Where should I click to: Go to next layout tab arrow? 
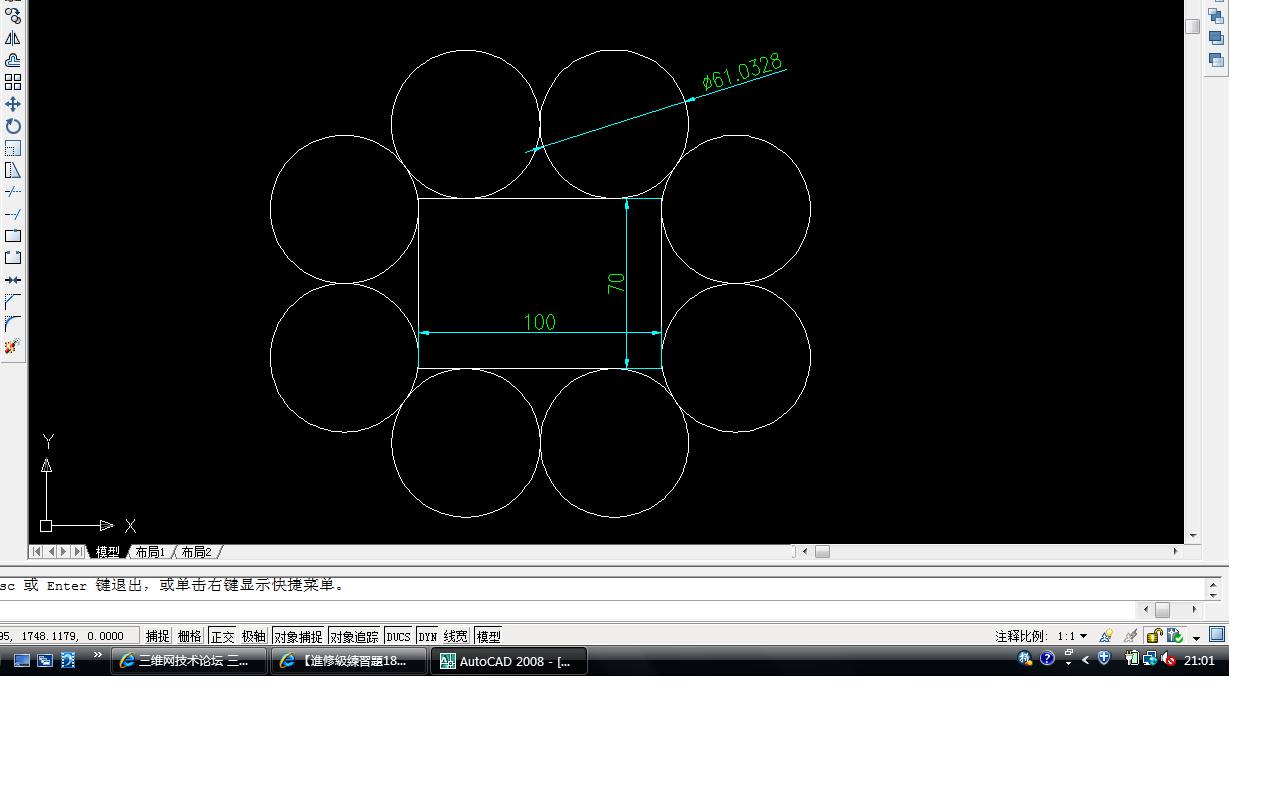[x=64, y=552]
